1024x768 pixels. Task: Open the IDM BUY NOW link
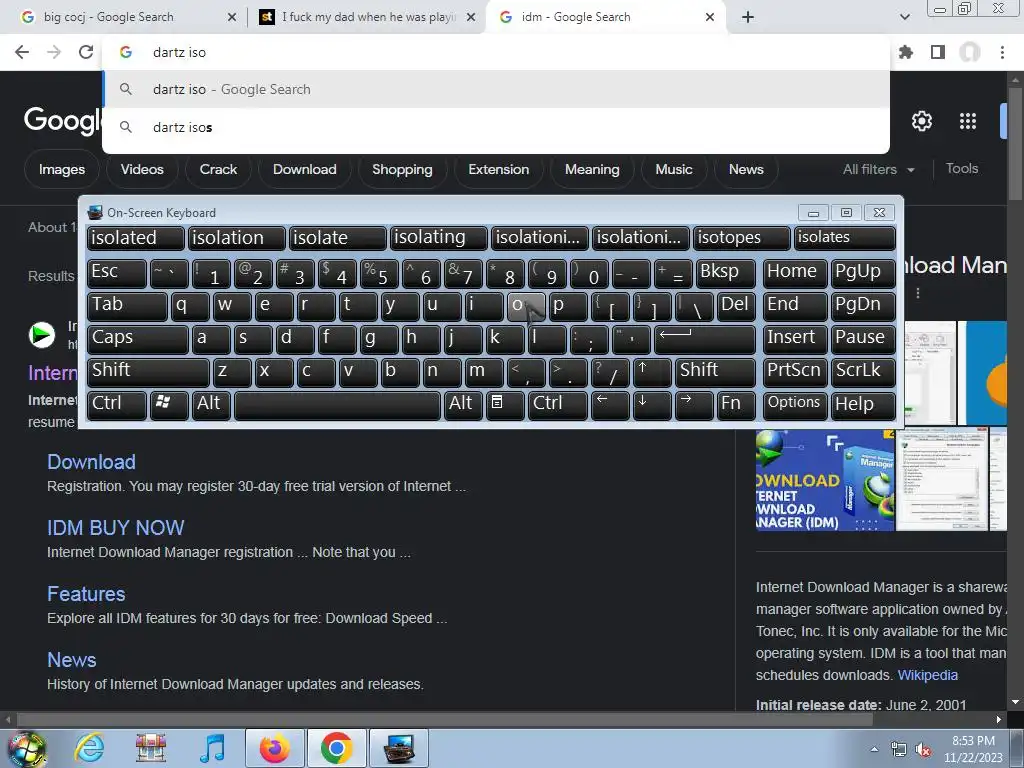coord(116,528)
